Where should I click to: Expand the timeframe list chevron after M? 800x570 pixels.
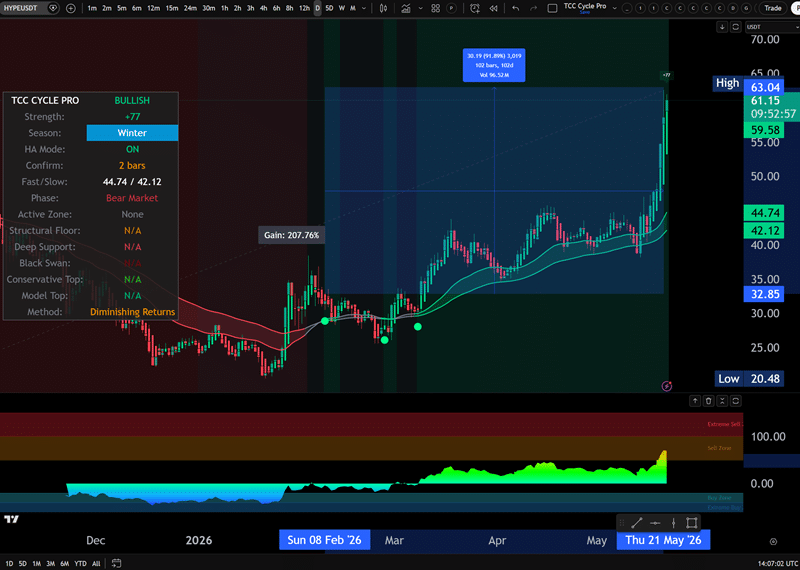(x=364, y=8)
